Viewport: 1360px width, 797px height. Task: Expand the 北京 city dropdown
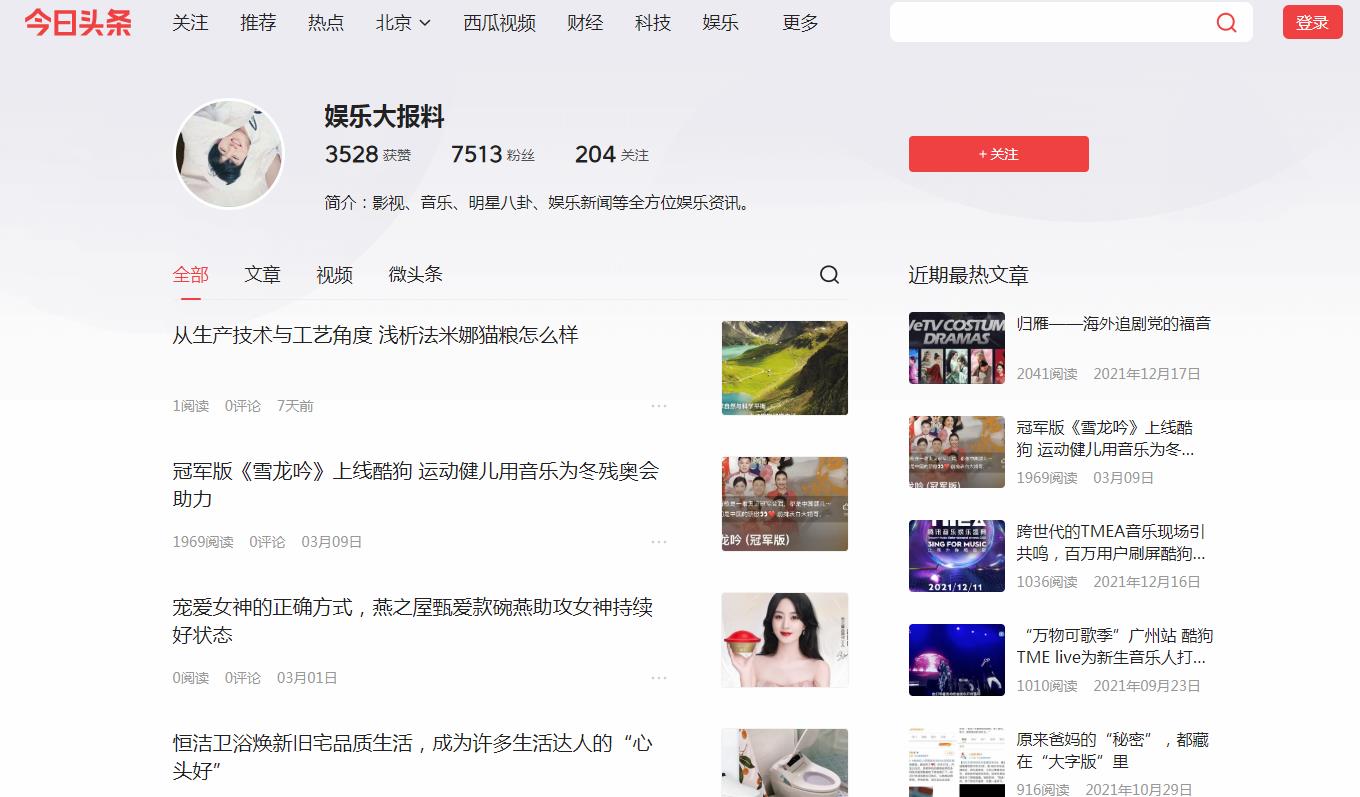coord(403,22)
